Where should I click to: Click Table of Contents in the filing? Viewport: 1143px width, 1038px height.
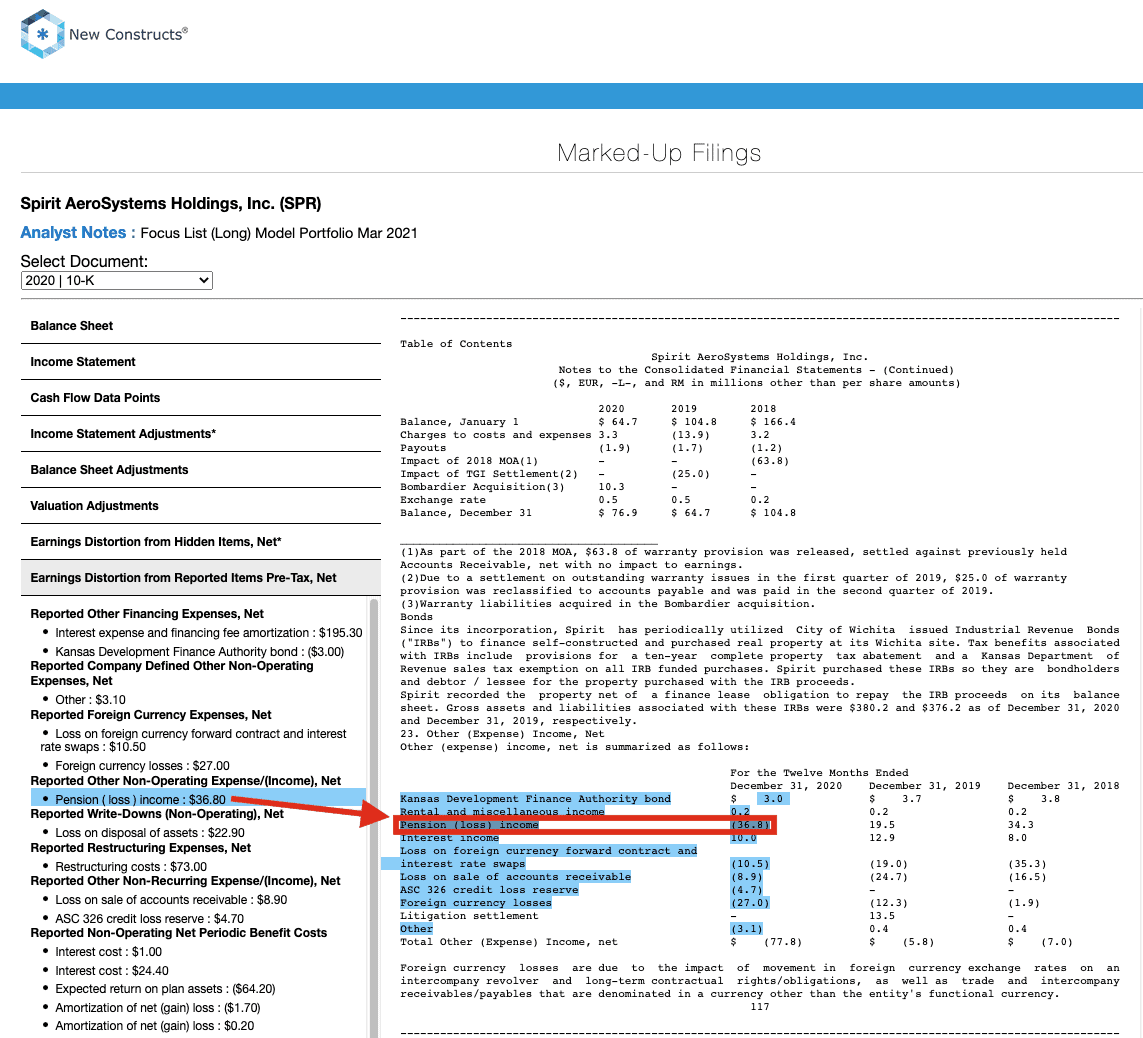tap(456, 344)
